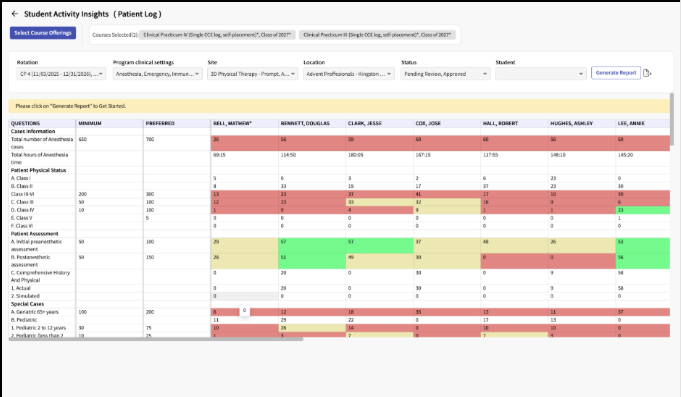Image resolution: width=681 pixels, height=397 pixels.
Task: Click the QUESTIONS column header
Action: (42, 123)
